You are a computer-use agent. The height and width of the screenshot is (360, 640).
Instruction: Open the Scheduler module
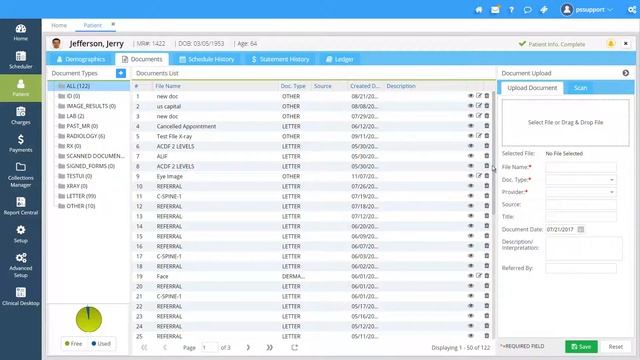tap(20, 60)
